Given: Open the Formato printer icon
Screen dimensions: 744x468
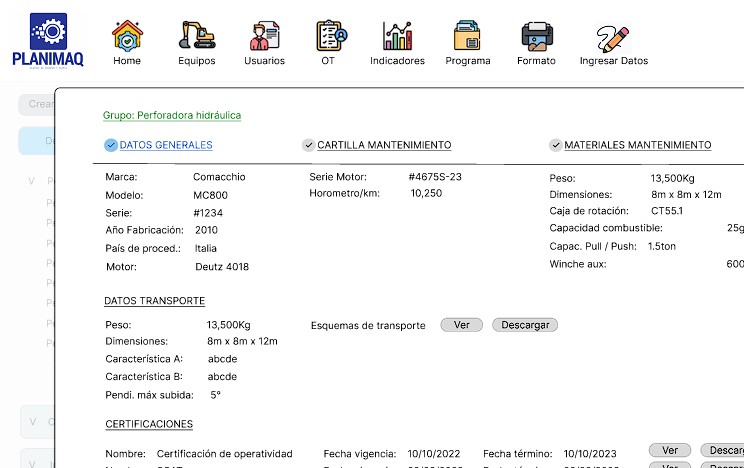Looking at the screenshot, I should tap(536, 36).
